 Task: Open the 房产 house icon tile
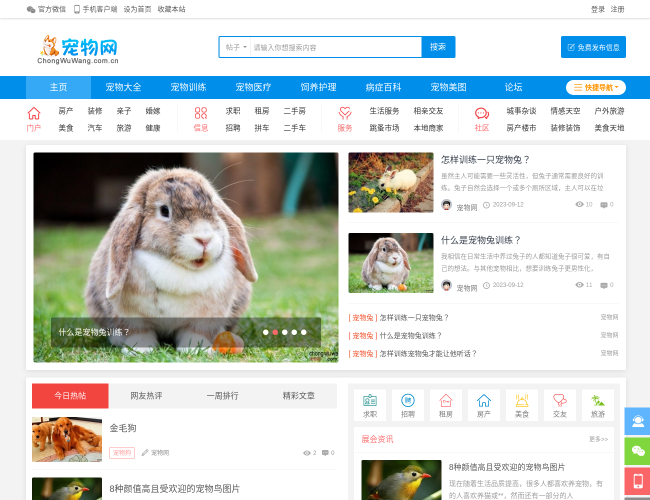(484, 405)
